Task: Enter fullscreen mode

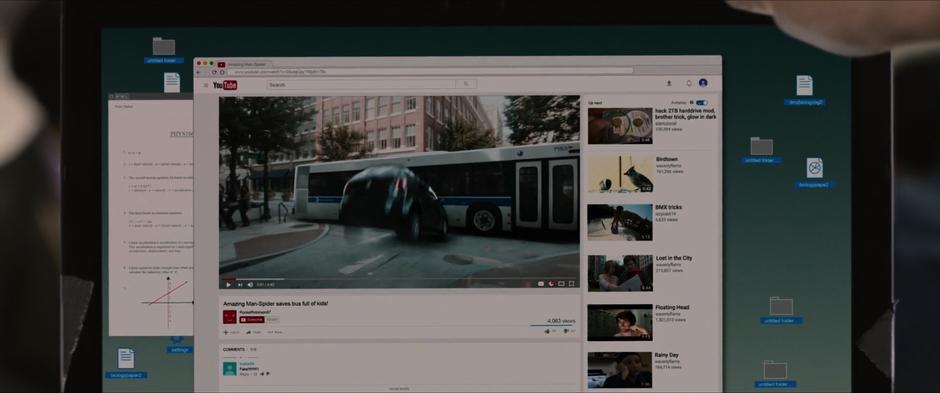Action: click(x=571, y=284)
